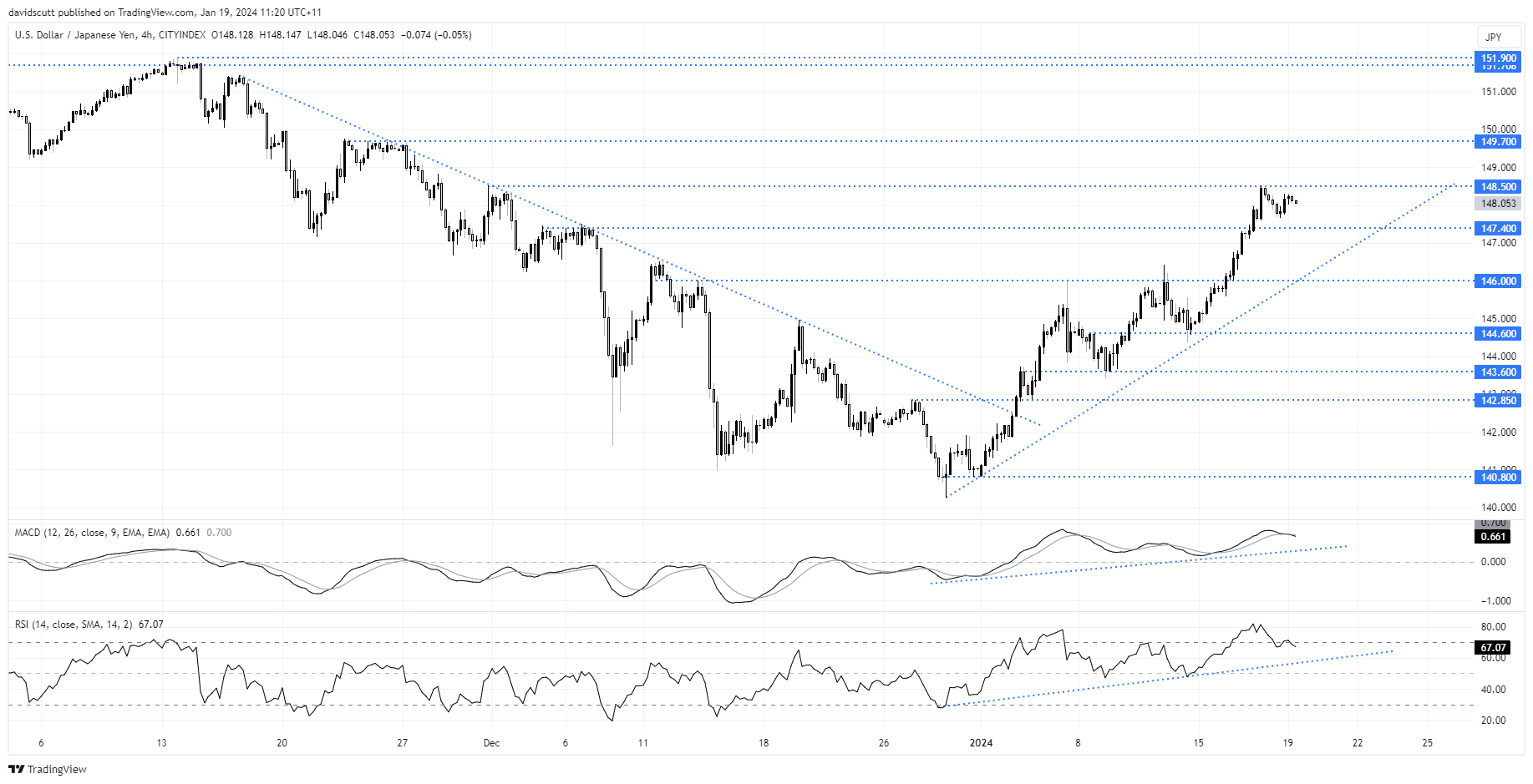Click the 140.000 price axis tick
The height and width of the screenshot is (784, 1533).
(1499, 508)
